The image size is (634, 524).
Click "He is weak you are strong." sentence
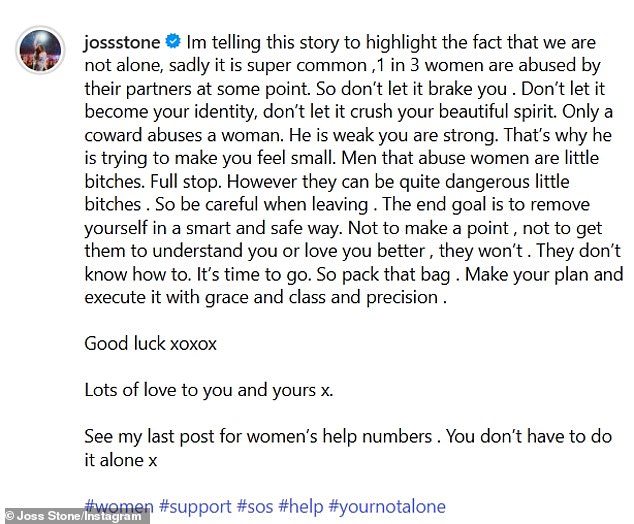(393, 135)
